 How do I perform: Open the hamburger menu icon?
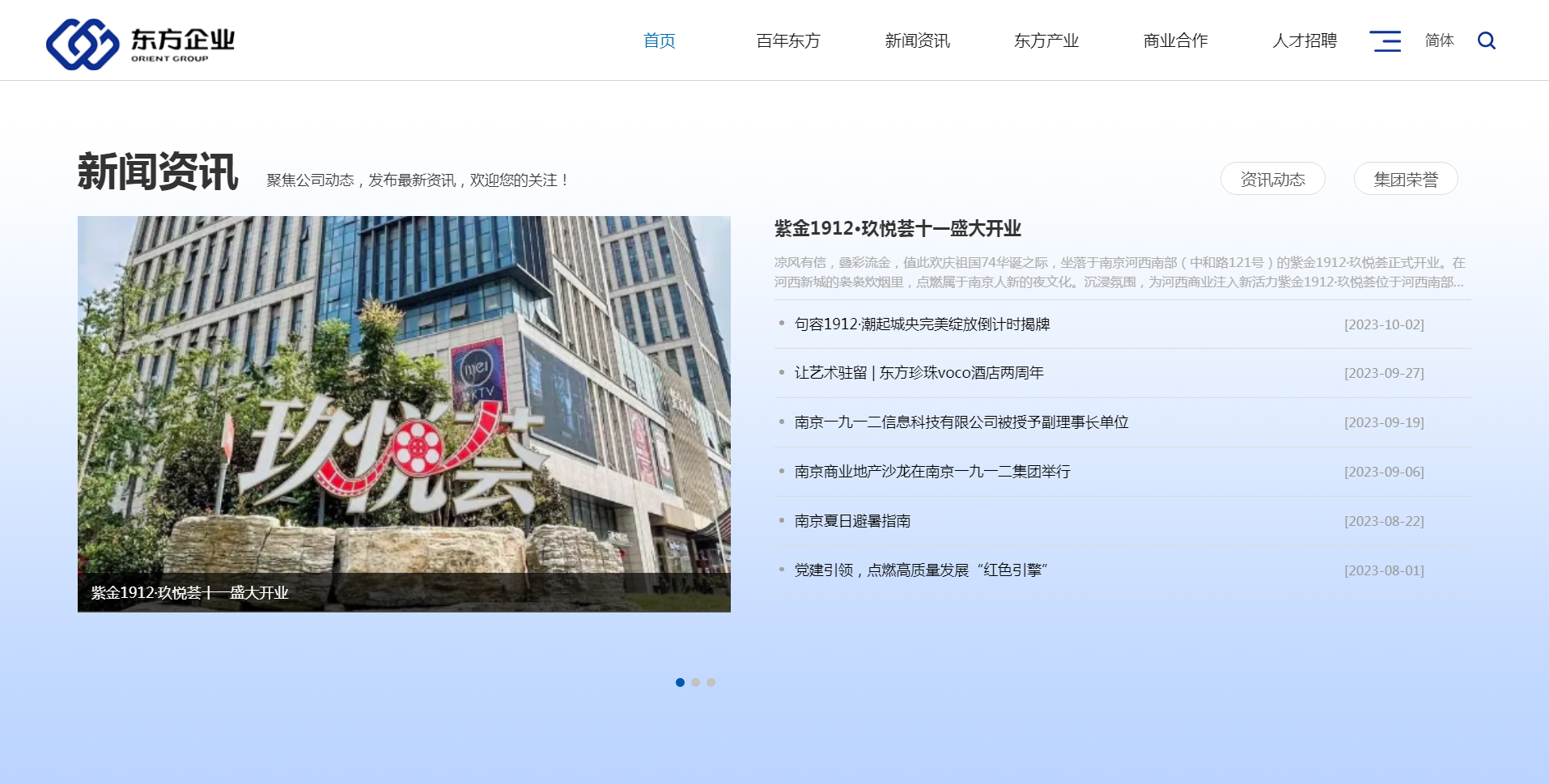coord(1385,40)
